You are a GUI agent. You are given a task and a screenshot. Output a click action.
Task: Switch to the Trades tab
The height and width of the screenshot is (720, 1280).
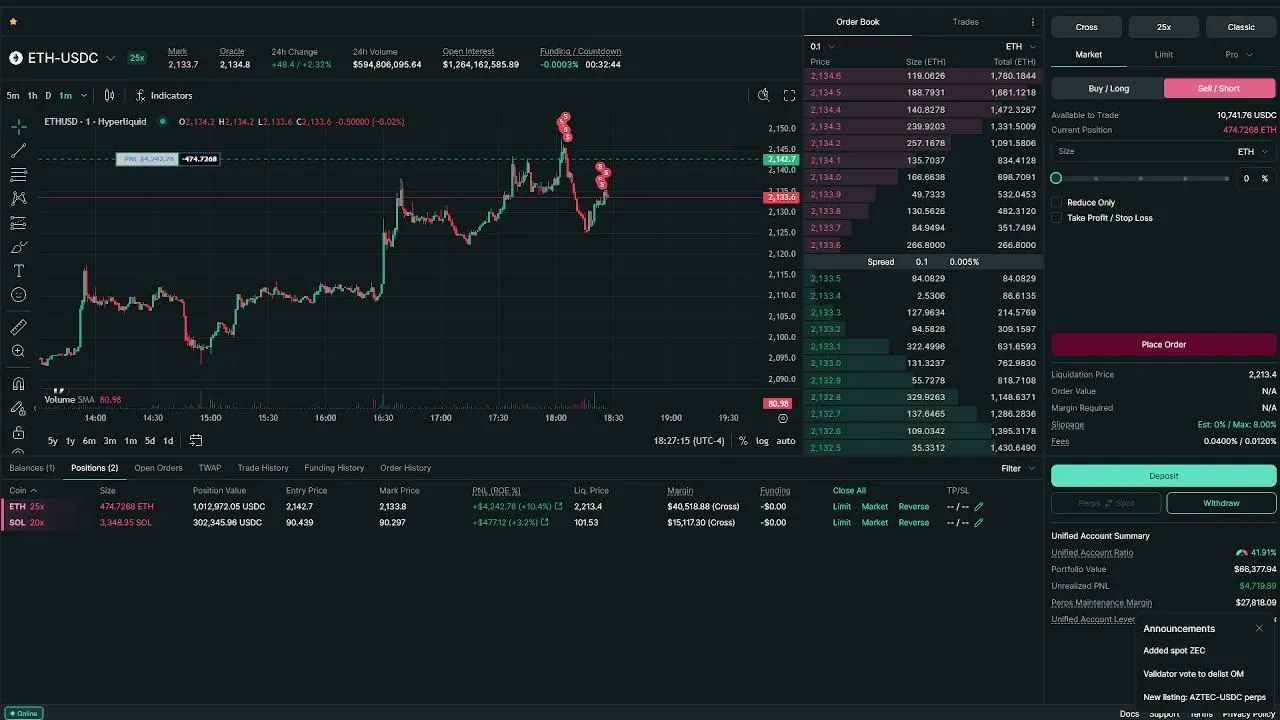(966, 22)
